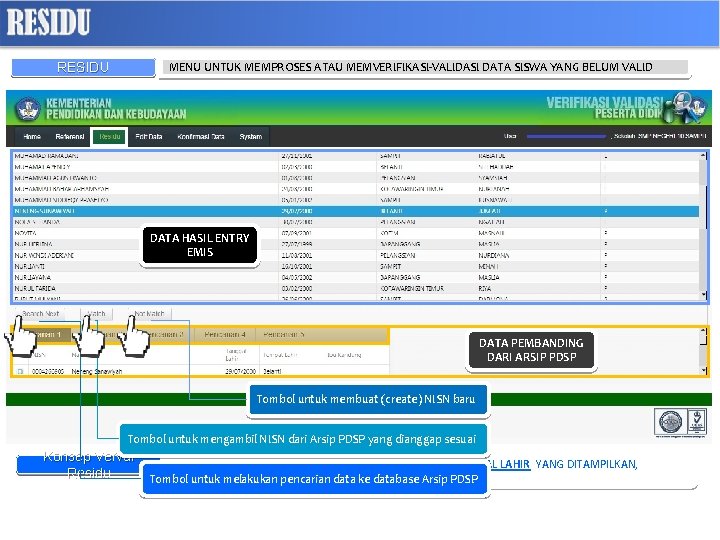The width and height of the screenshot is (720, 540).
Task: Click the down arrow of comparison panel scrollbar
Action: click(x=703, y=370)
